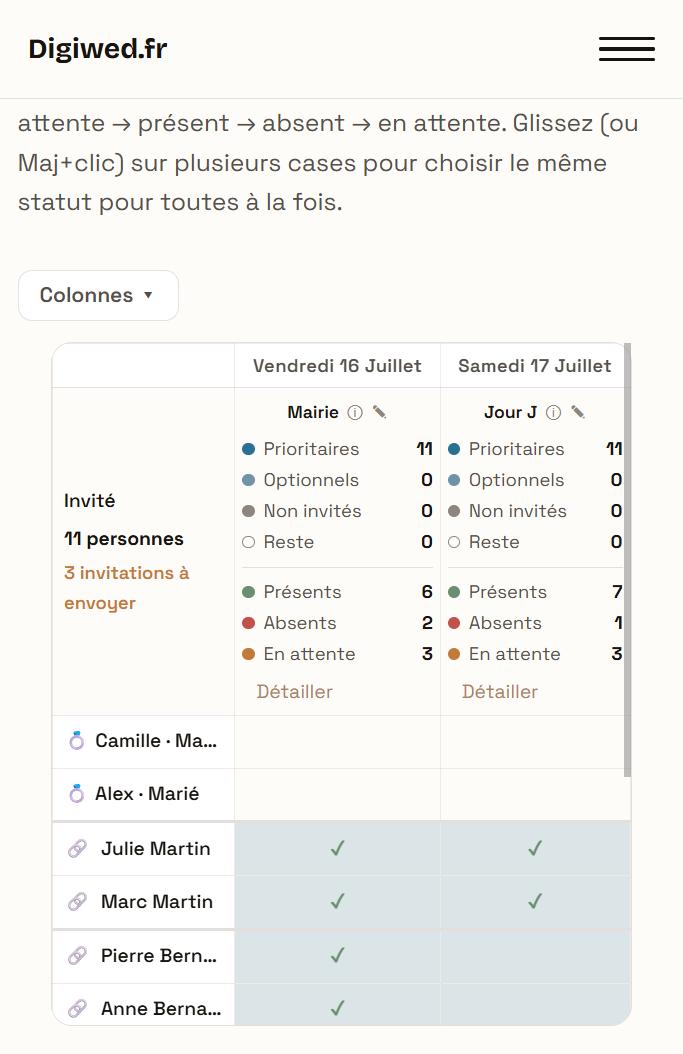Viewport: 683px width, 1054px height.
Task: Click ring icon next to Alex
Action: click(x=77, y=794)
